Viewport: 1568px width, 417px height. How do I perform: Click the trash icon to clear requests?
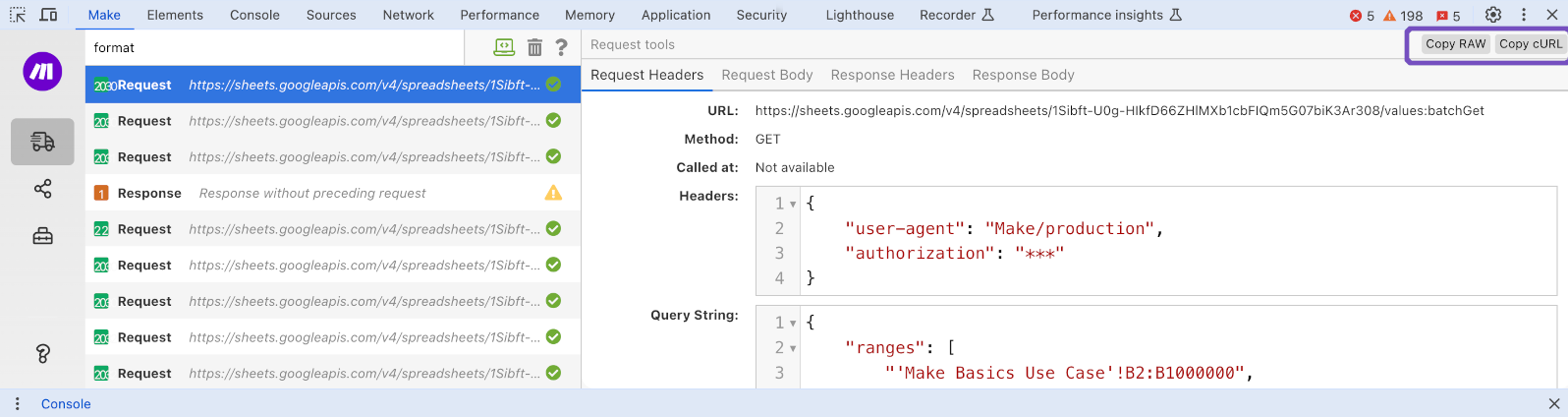pos(534,47)
